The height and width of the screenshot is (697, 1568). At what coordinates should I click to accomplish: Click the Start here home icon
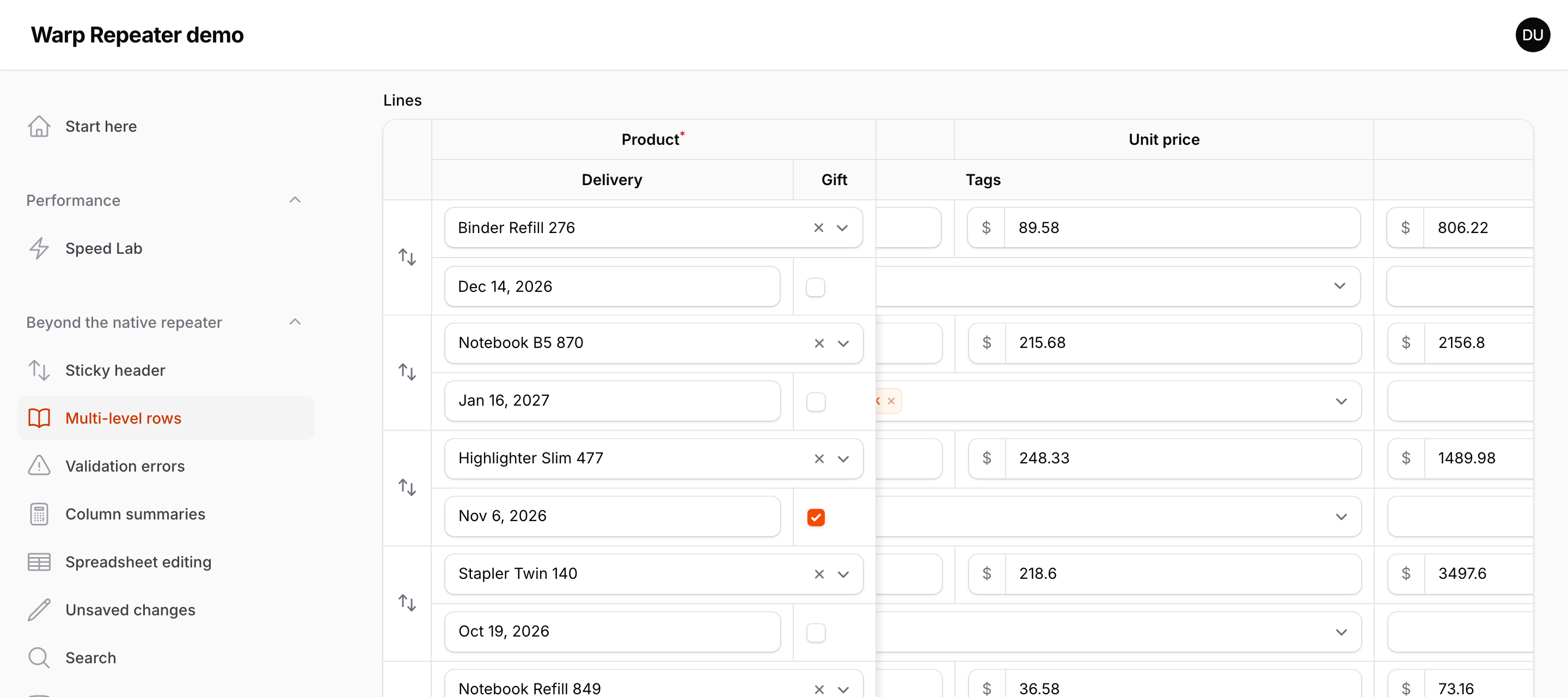tap(39, 127)
